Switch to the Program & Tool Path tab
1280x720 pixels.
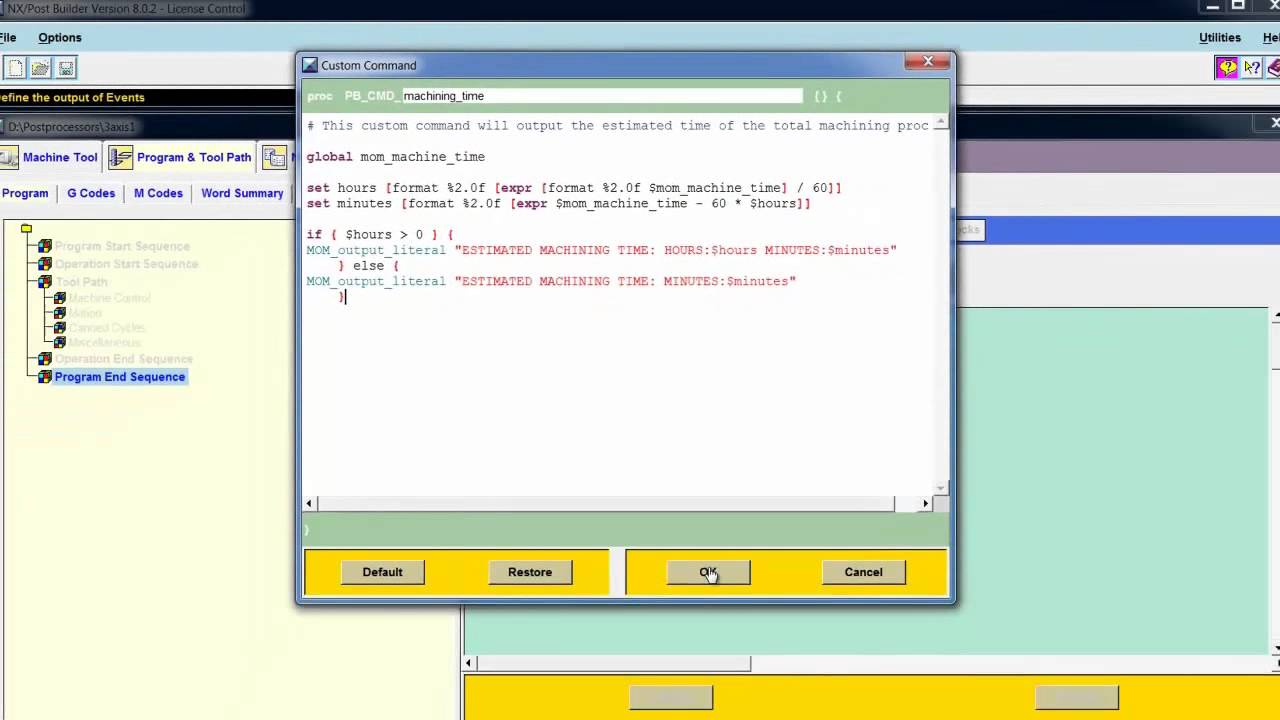182,157
